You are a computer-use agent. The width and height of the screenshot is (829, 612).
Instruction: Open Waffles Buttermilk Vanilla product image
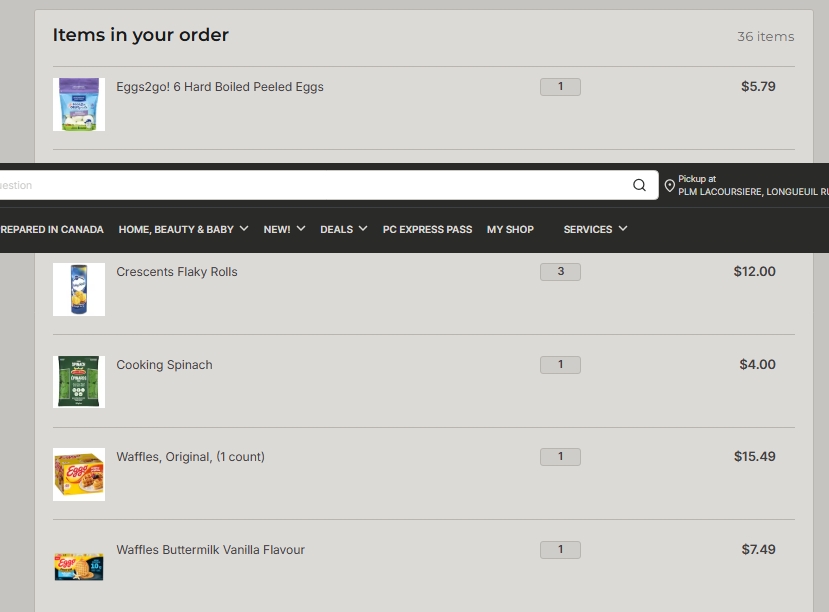(79, 567)
